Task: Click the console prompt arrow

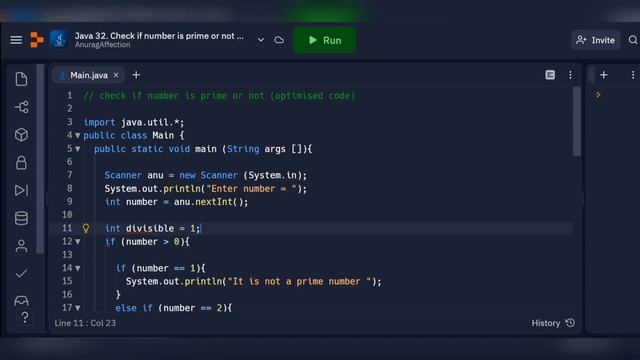Action: pos(598,95)
